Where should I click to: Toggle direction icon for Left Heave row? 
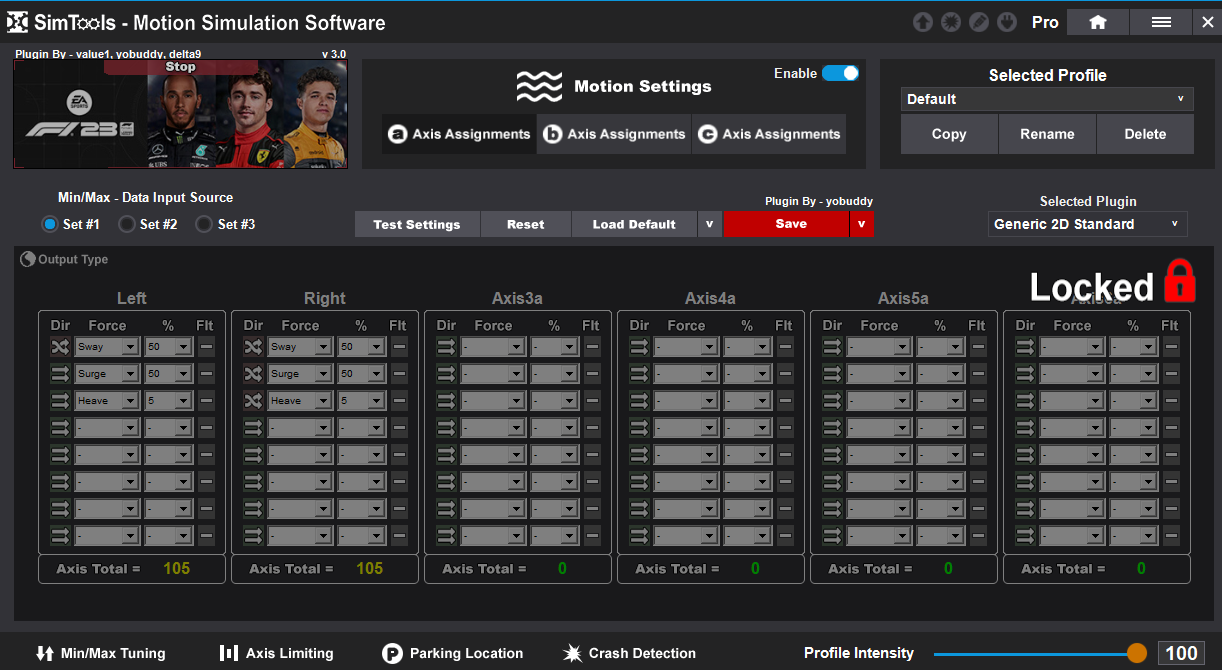[x=60, y=401]
